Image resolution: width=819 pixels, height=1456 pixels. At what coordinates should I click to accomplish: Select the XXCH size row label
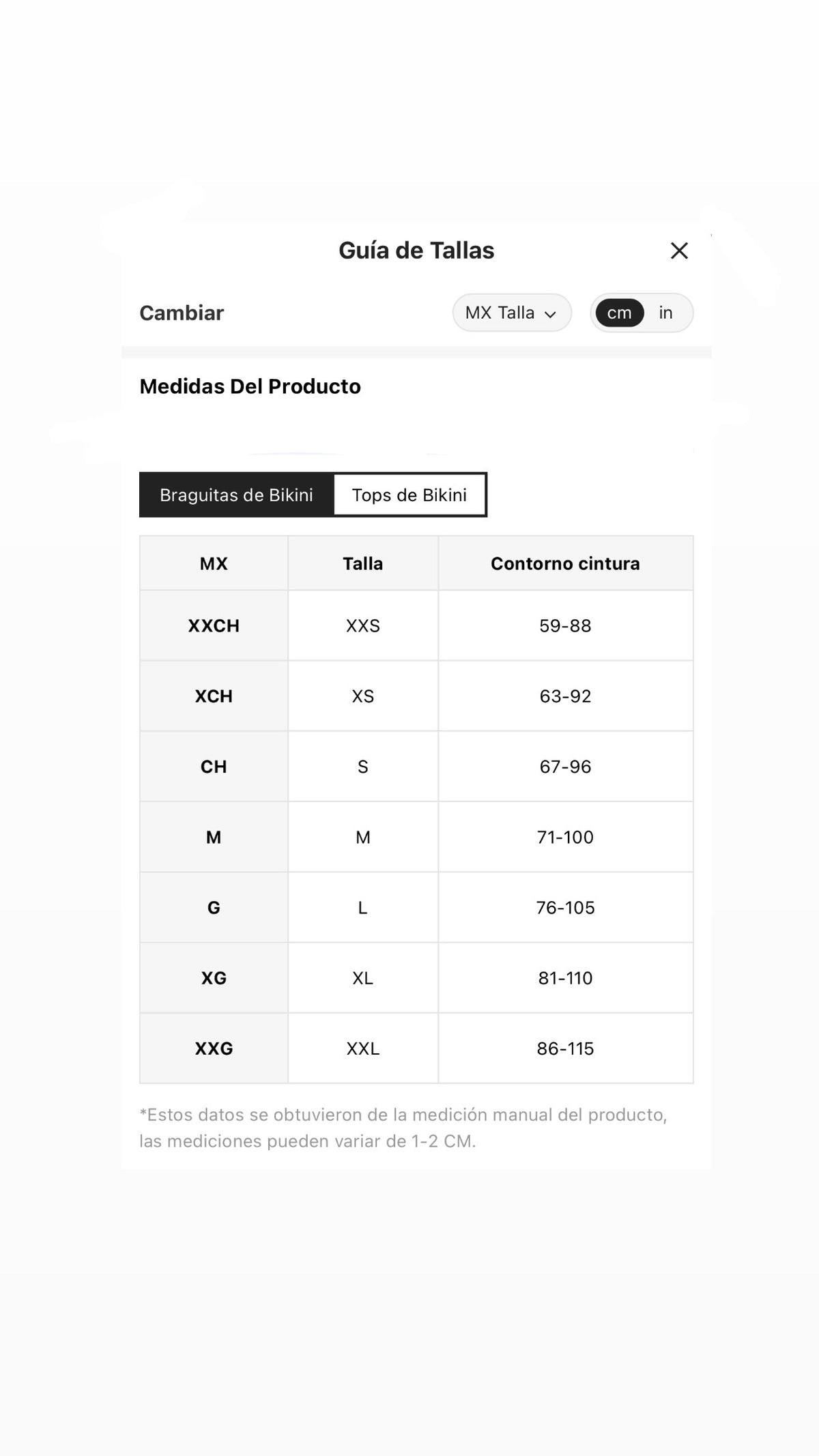tap(214, 626)
